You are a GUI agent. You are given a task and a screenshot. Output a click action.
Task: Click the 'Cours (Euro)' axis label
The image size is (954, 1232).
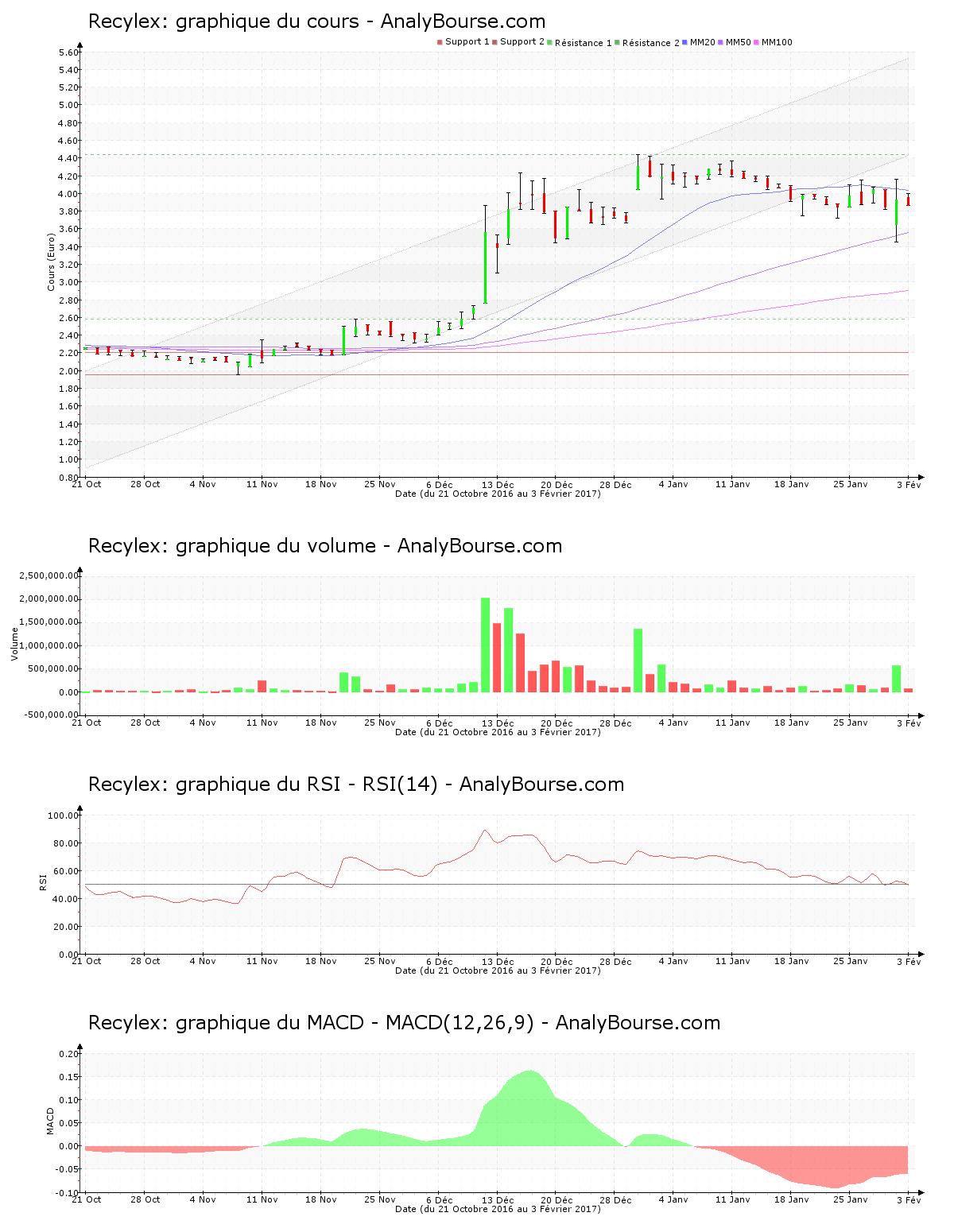tap(52, 262)
